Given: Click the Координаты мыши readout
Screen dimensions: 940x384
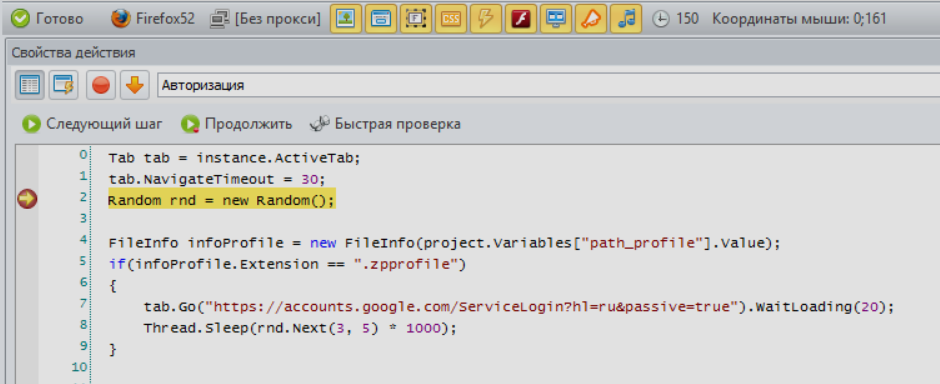Looking at the screenshot, I should point(799,19).
